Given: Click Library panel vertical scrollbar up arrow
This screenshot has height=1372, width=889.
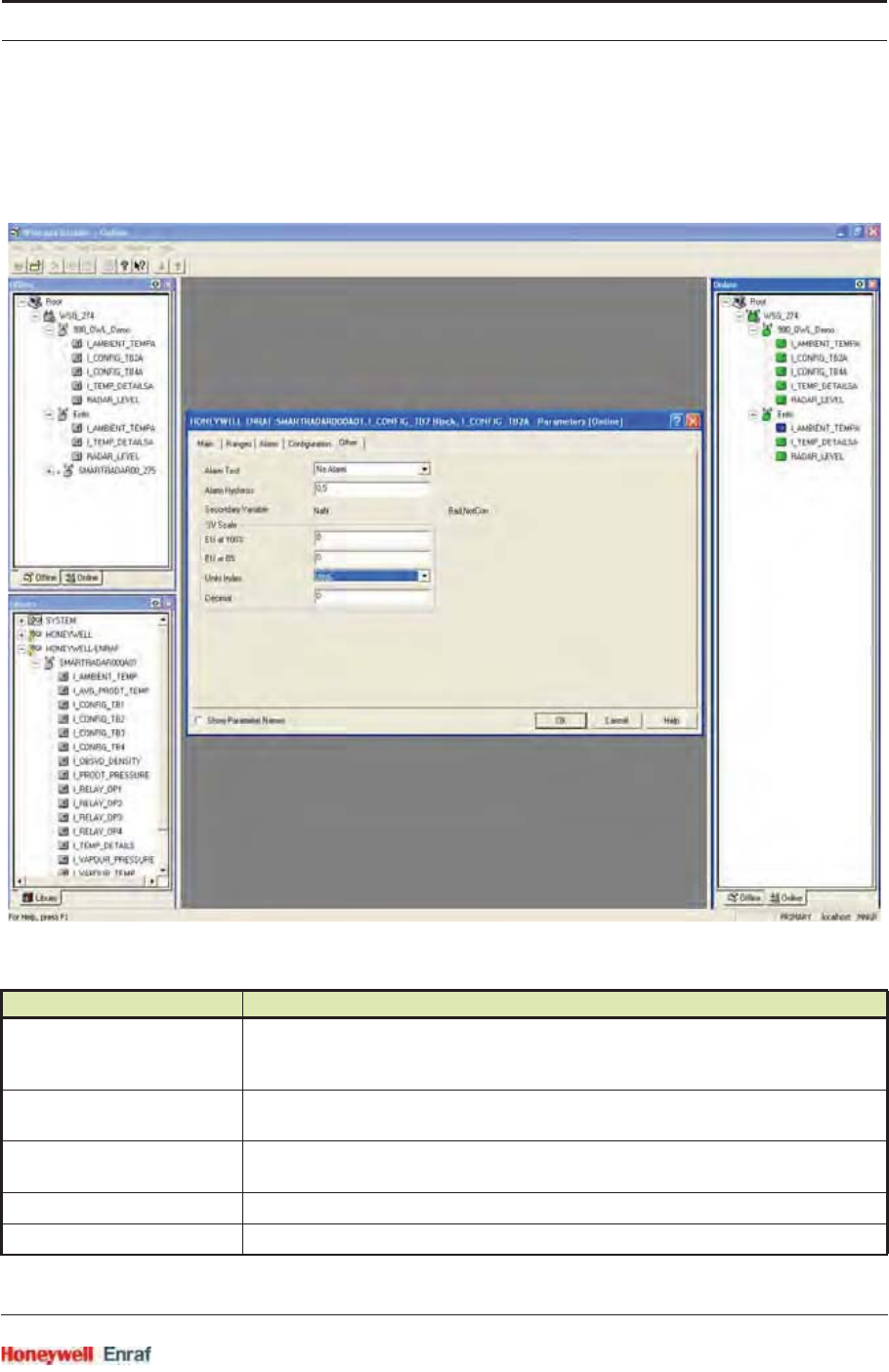Looking at the screenshot, I should coord(163,620).
